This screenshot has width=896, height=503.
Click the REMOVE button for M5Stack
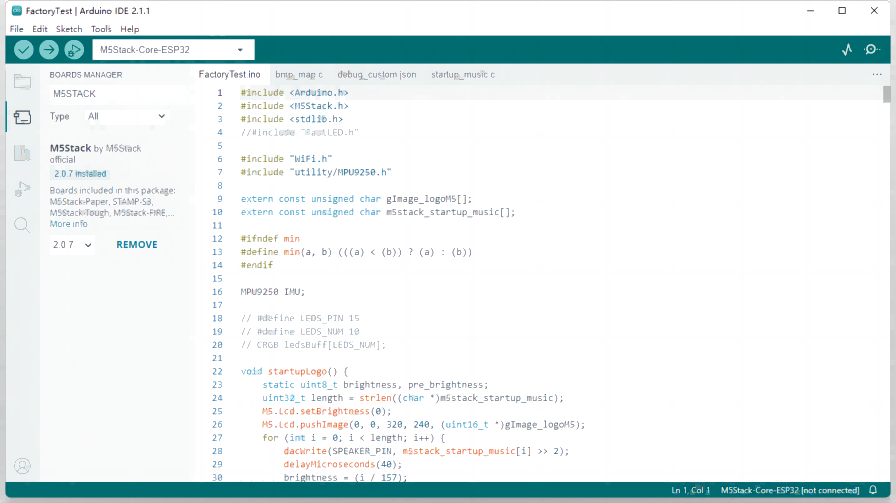coord(136,245)
